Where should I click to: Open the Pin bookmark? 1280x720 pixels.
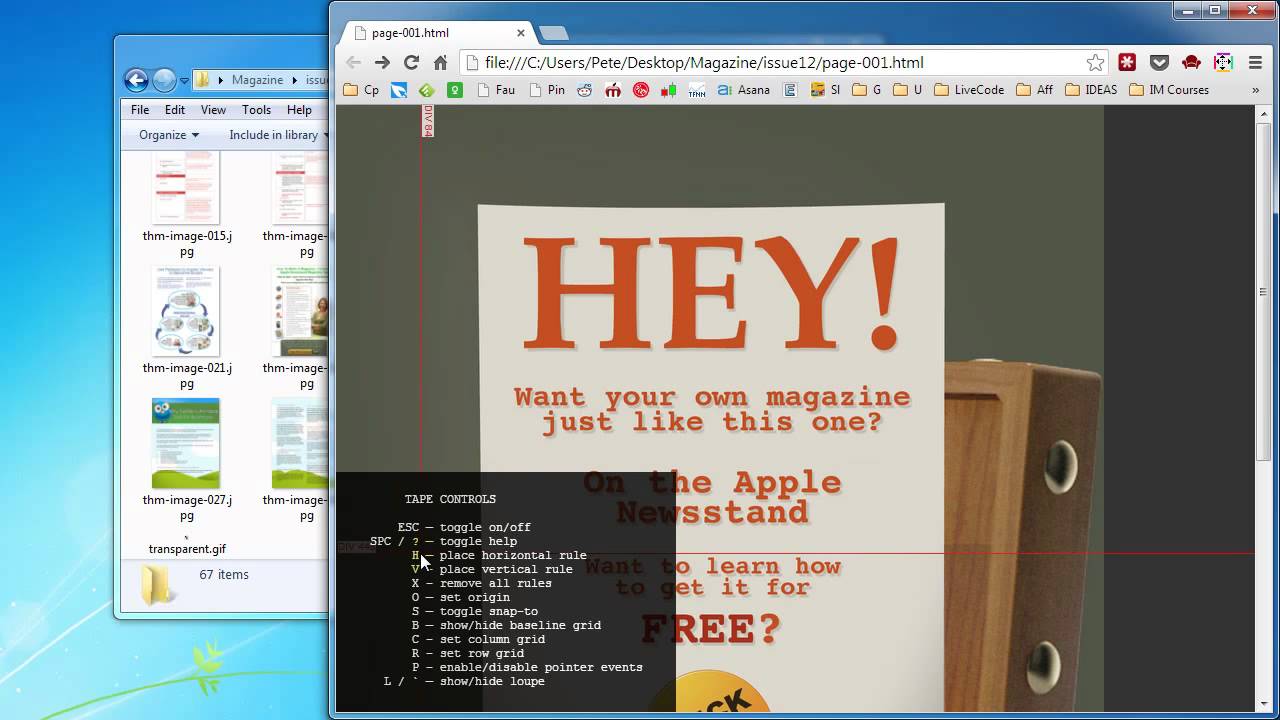point(547,90)
